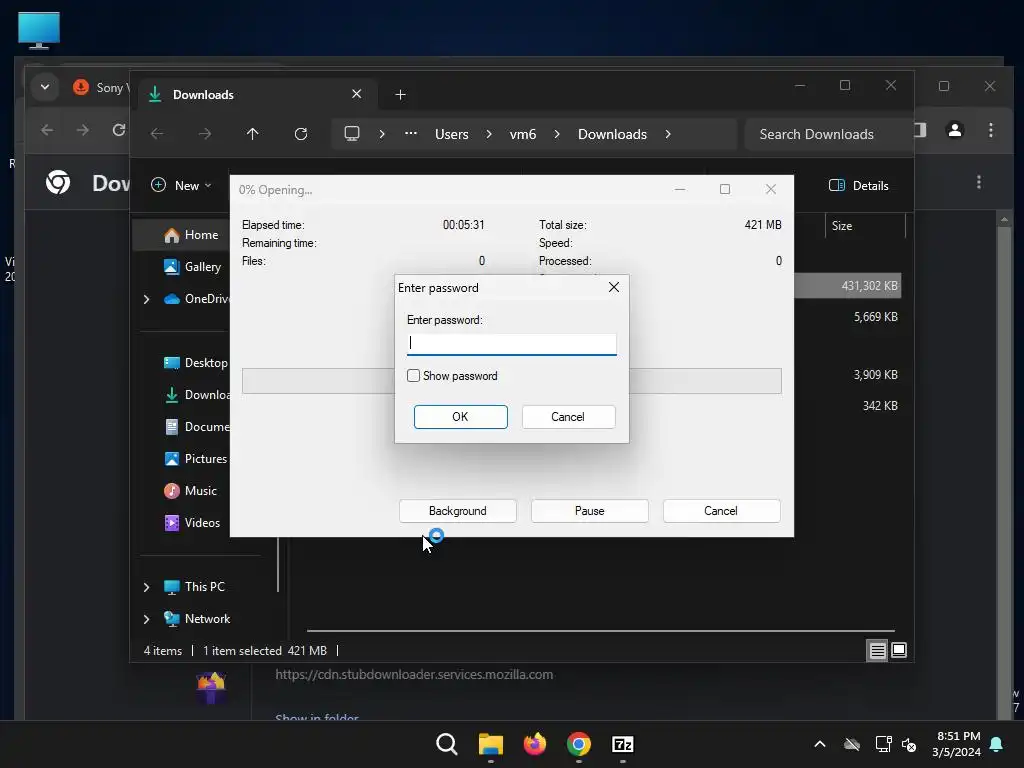The height and width of the screenshot is (768, 1024).
Task: Open notifications bell in taskbar
Action: tap(997, 744)
